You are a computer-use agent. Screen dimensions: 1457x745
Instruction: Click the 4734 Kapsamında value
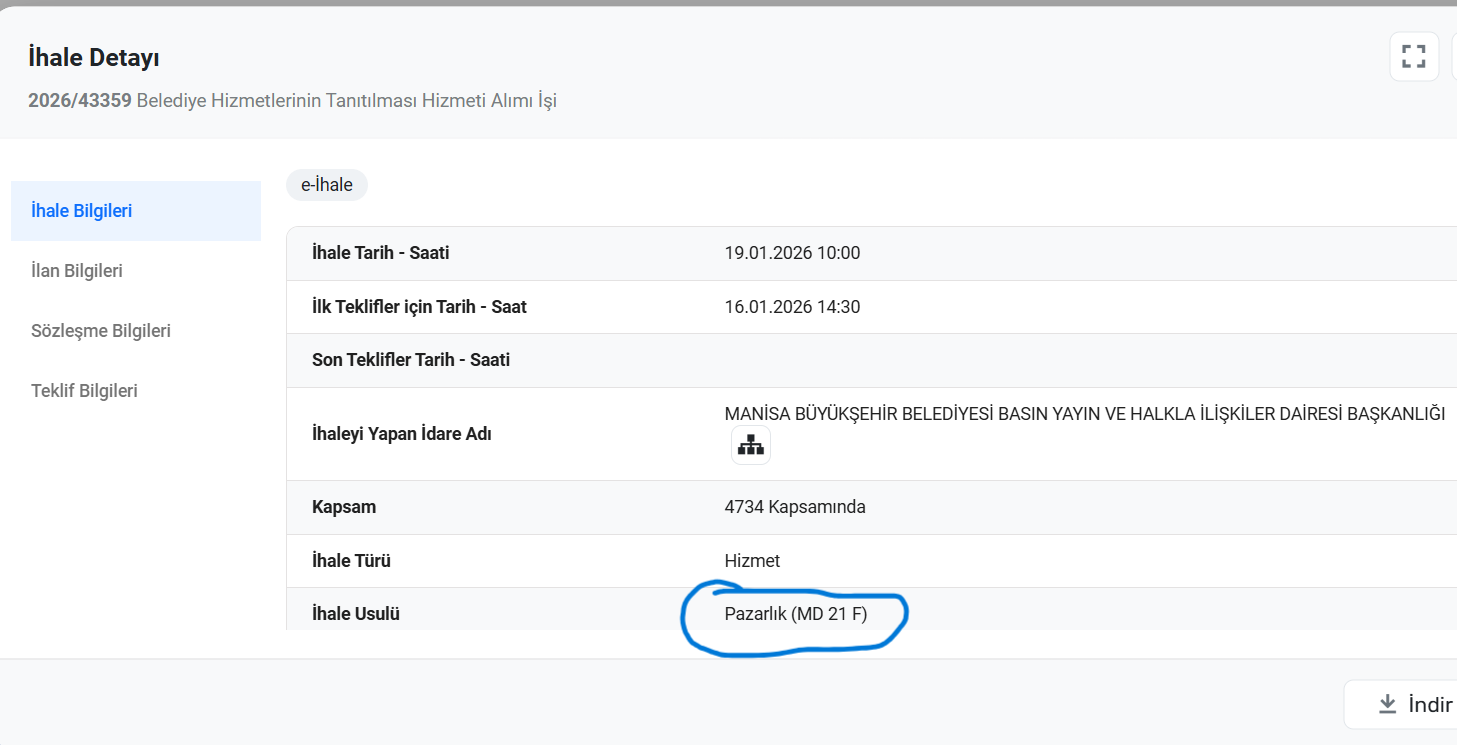coord(795,507)
